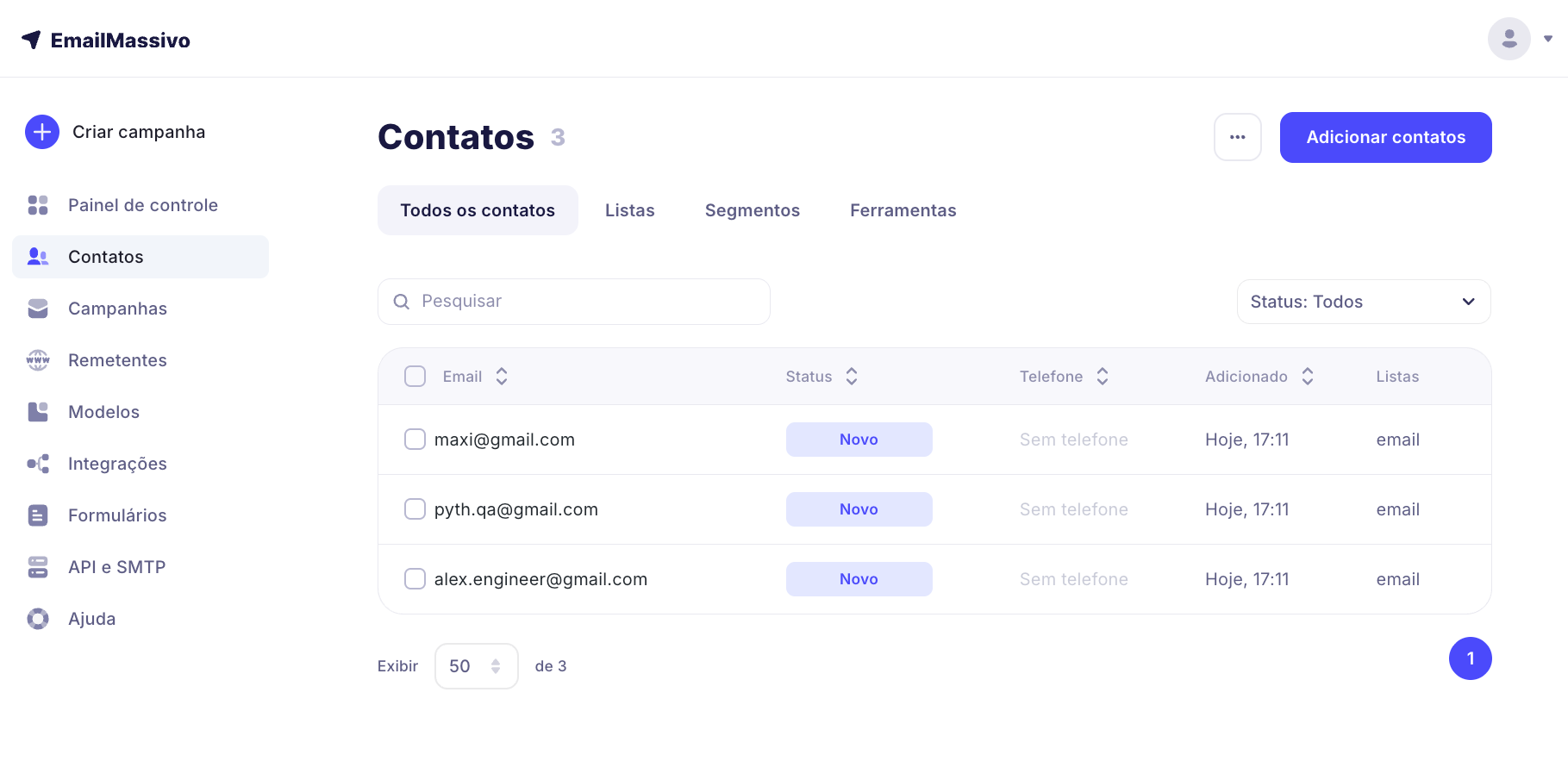Image resolution: width=1568 pixels, height=761 pixels.
Task: Click the Ajuda lifebuoy icon
Action: 38,619
